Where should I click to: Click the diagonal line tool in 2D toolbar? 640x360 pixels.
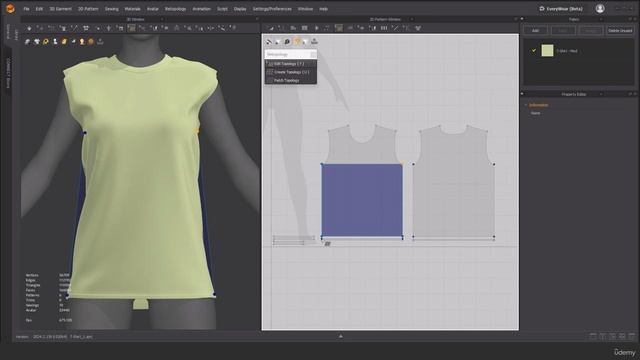(395, 28)
